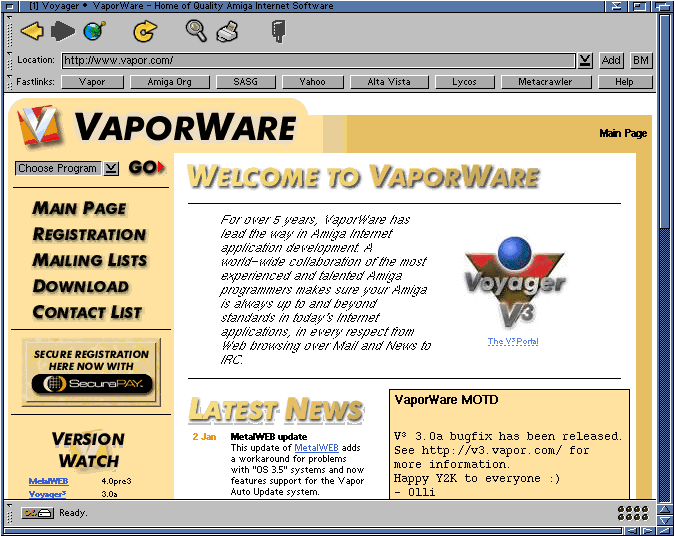Open the home globe icon
This screenshot has width=674, height=536.
[x=94, y=31]
